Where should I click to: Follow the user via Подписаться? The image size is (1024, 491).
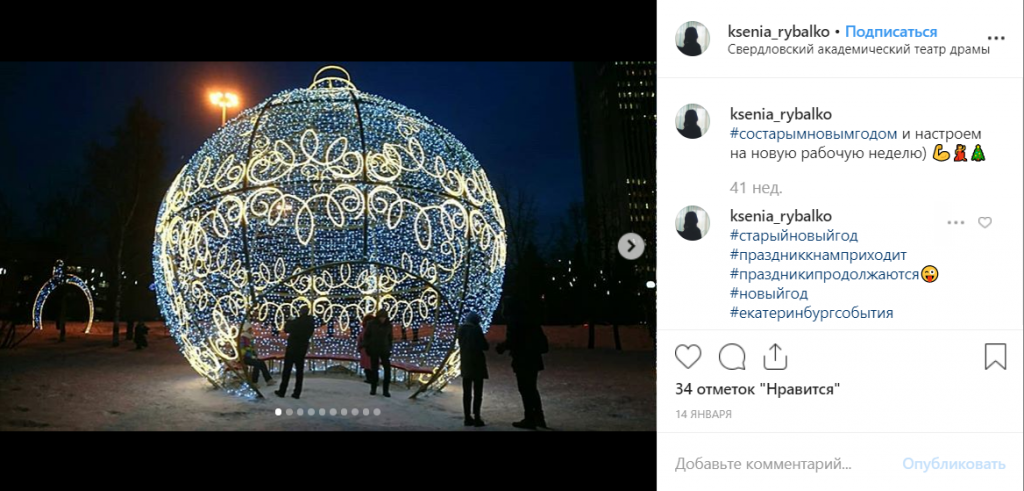tap(891, 31)
